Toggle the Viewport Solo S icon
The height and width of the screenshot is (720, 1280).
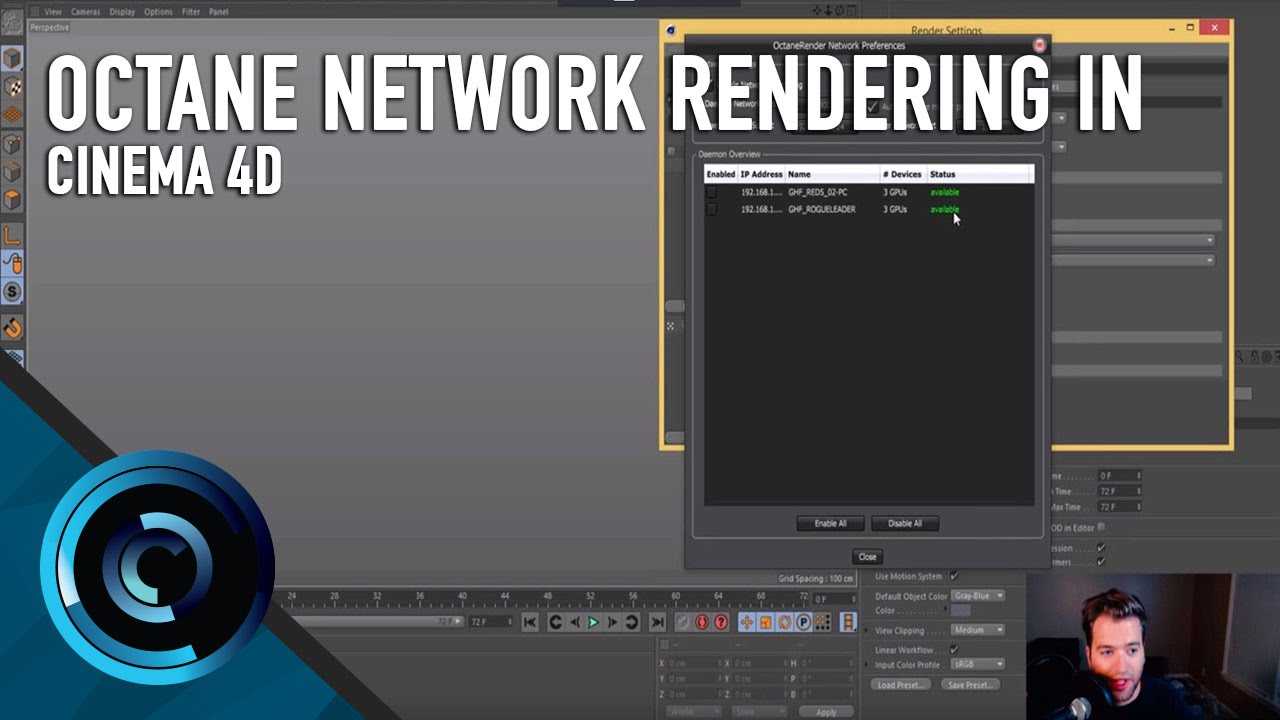12,292
